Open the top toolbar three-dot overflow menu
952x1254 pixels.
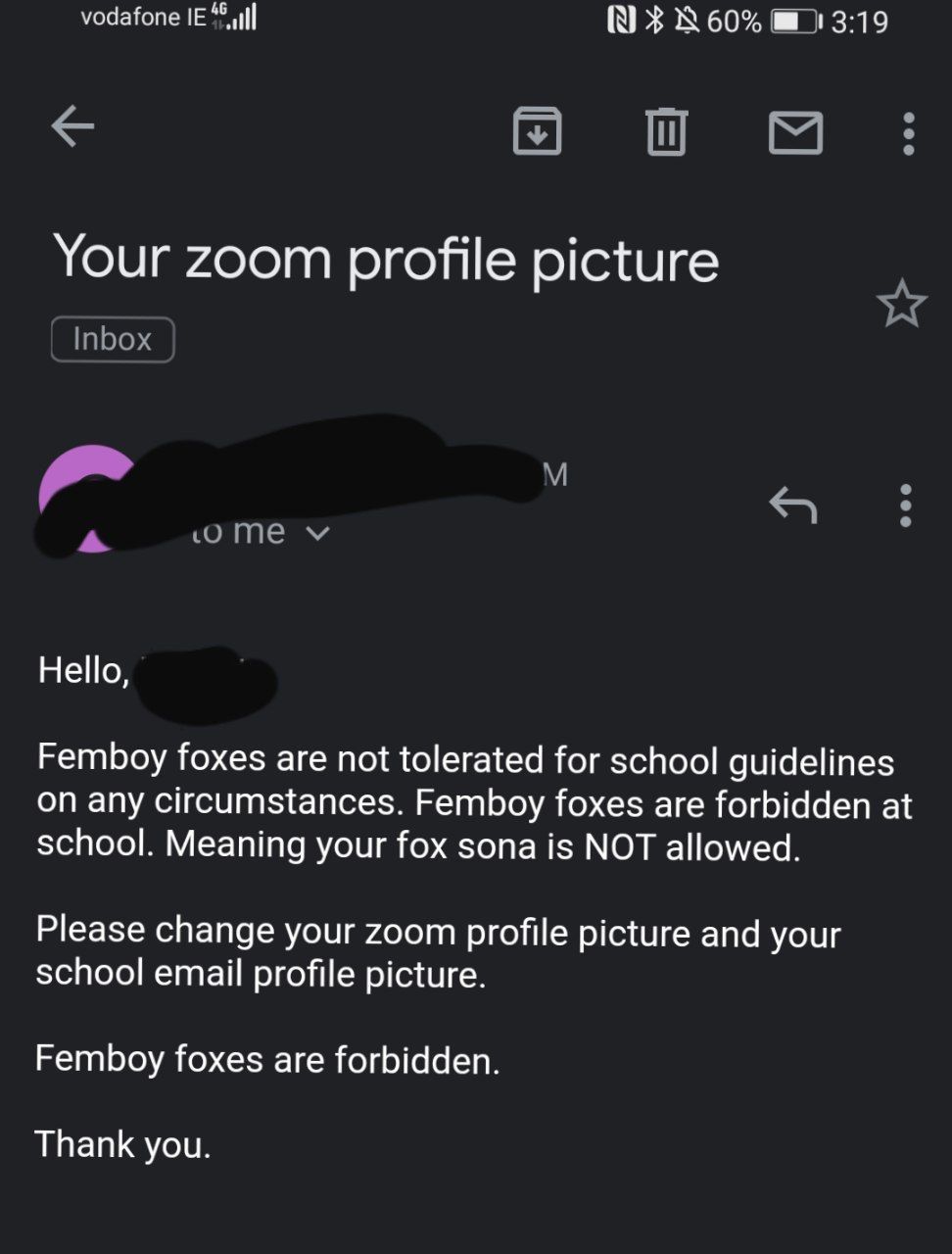click(x=909, y=133)
